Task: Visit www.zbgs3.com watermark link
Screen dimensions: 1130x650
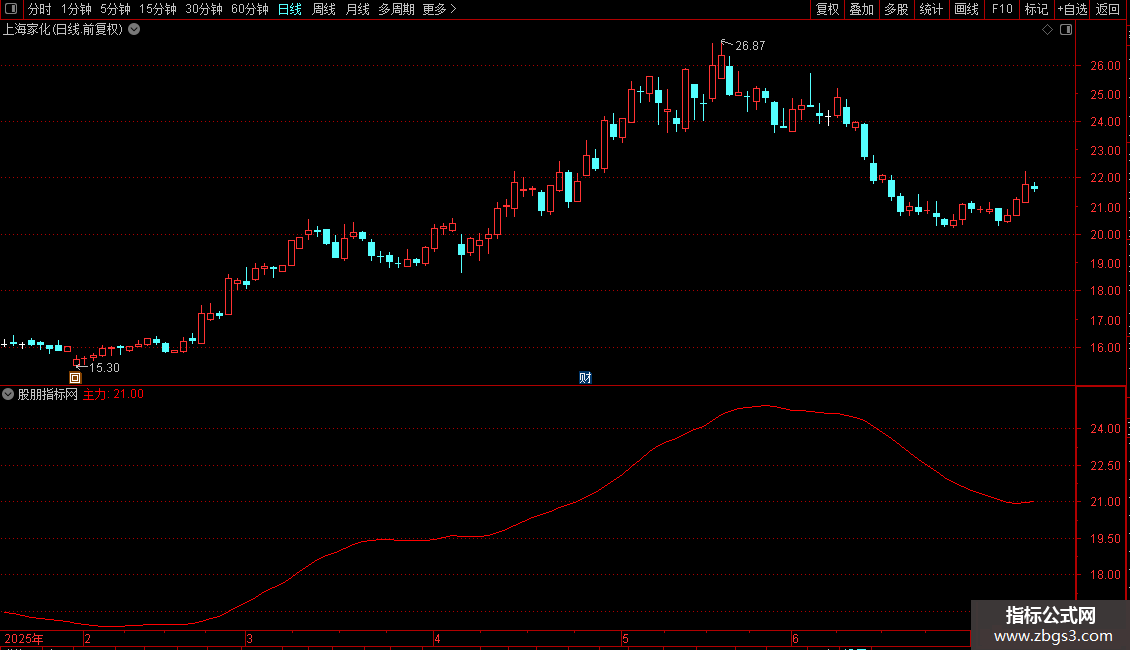Action: pos(1053,636)
